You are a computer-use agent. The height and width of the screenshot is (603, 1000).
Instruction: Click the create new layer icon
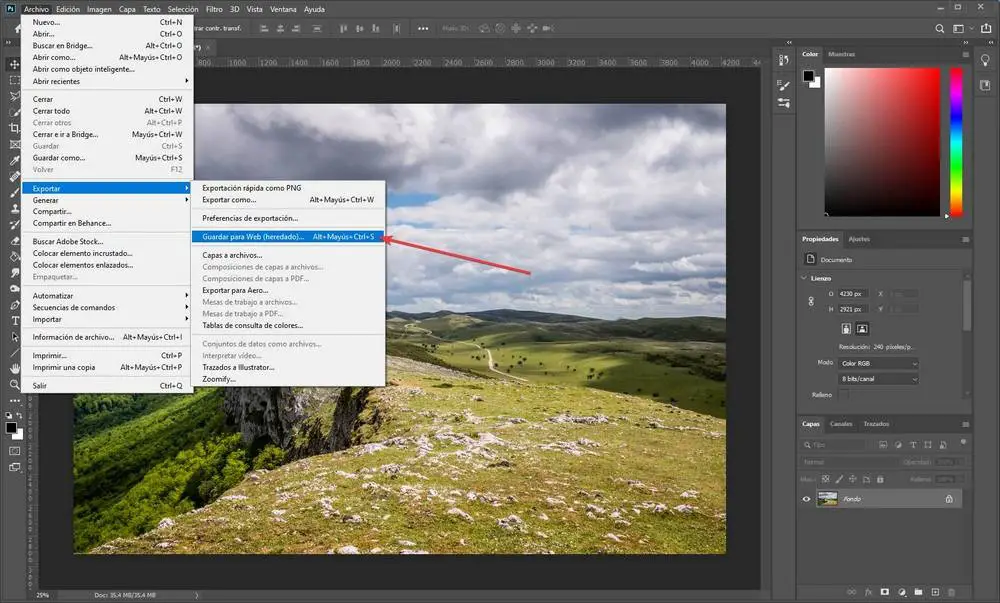[x=935, y=592]
